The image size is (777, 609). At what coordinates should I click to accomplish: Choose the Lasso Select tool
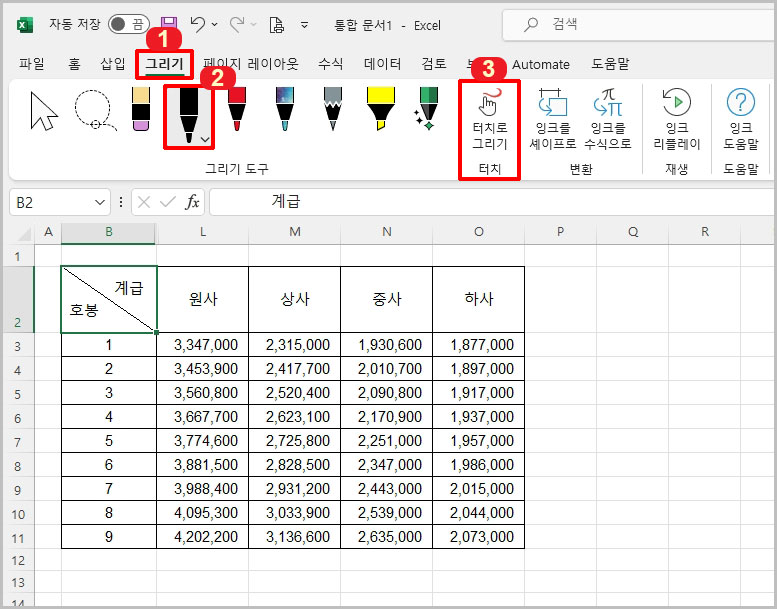[95, 111]
